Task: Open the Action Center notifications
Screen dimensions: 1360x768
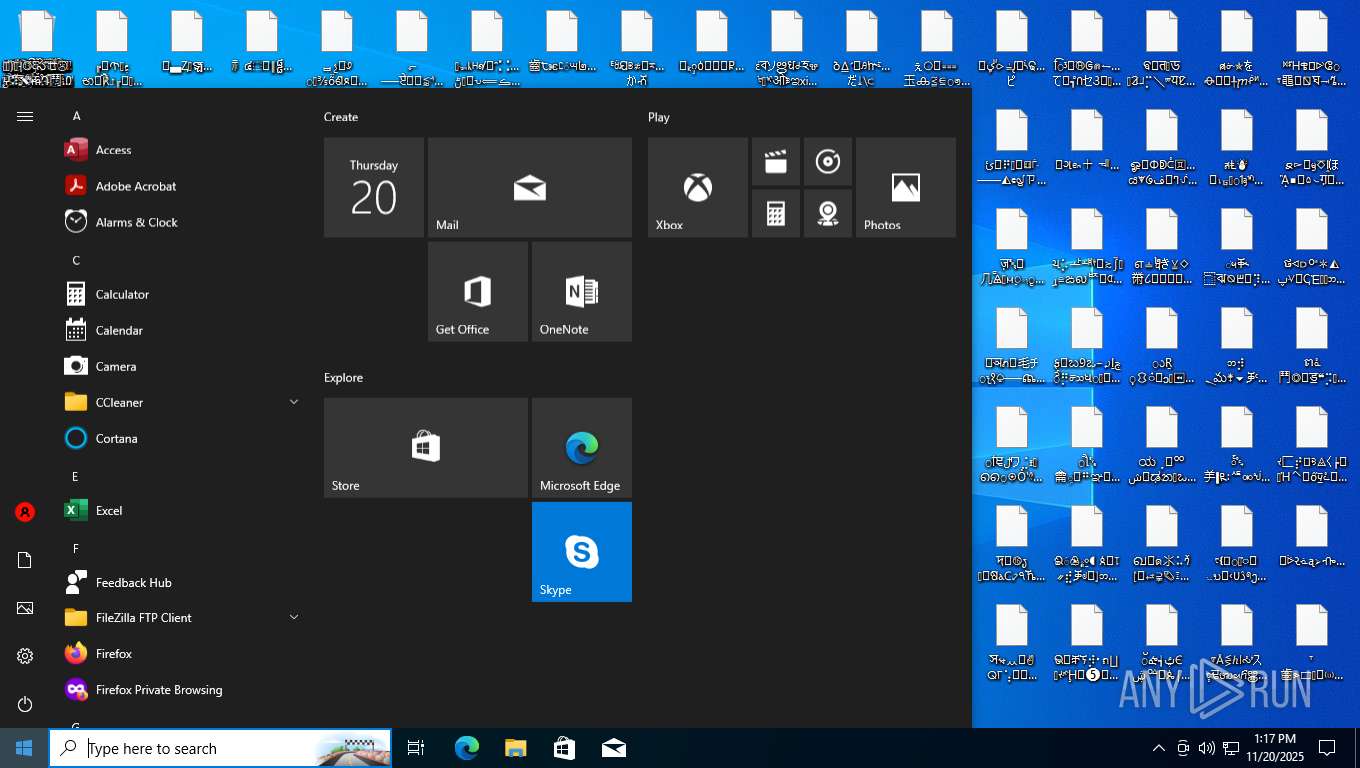Action: tap(1327, 748)
